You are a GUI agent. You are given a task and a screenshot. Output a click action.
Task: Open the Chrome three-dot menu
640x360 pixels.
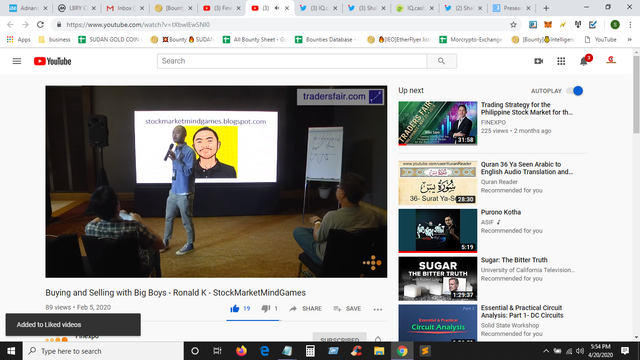coord(630,24)
